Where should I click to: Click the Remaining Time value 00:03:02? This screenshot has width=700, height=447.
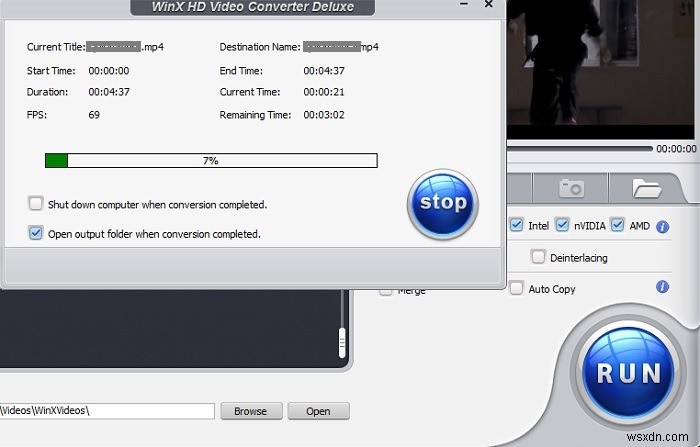click(x=324, y=115)
